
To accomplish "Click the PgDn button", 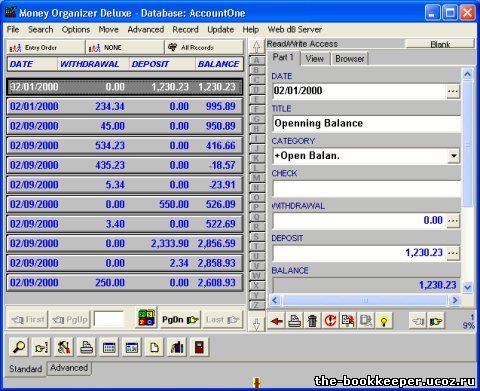I will coord(180,320).
